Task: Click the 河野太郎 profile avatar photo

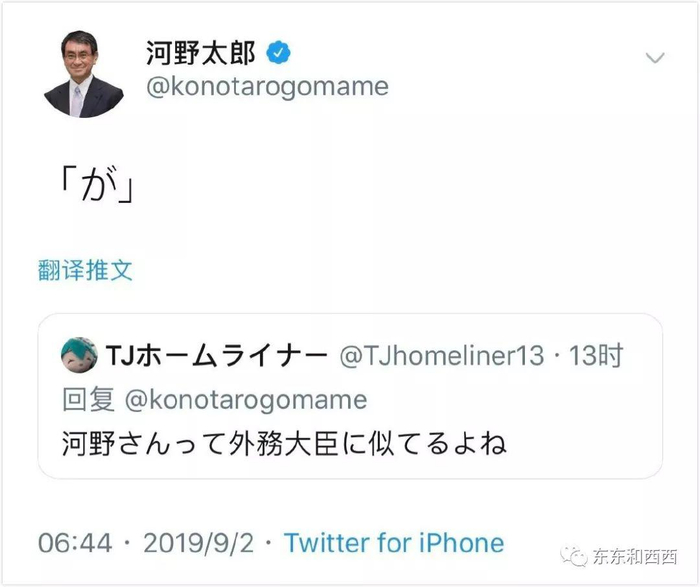Action: click(x=84, y=78)
